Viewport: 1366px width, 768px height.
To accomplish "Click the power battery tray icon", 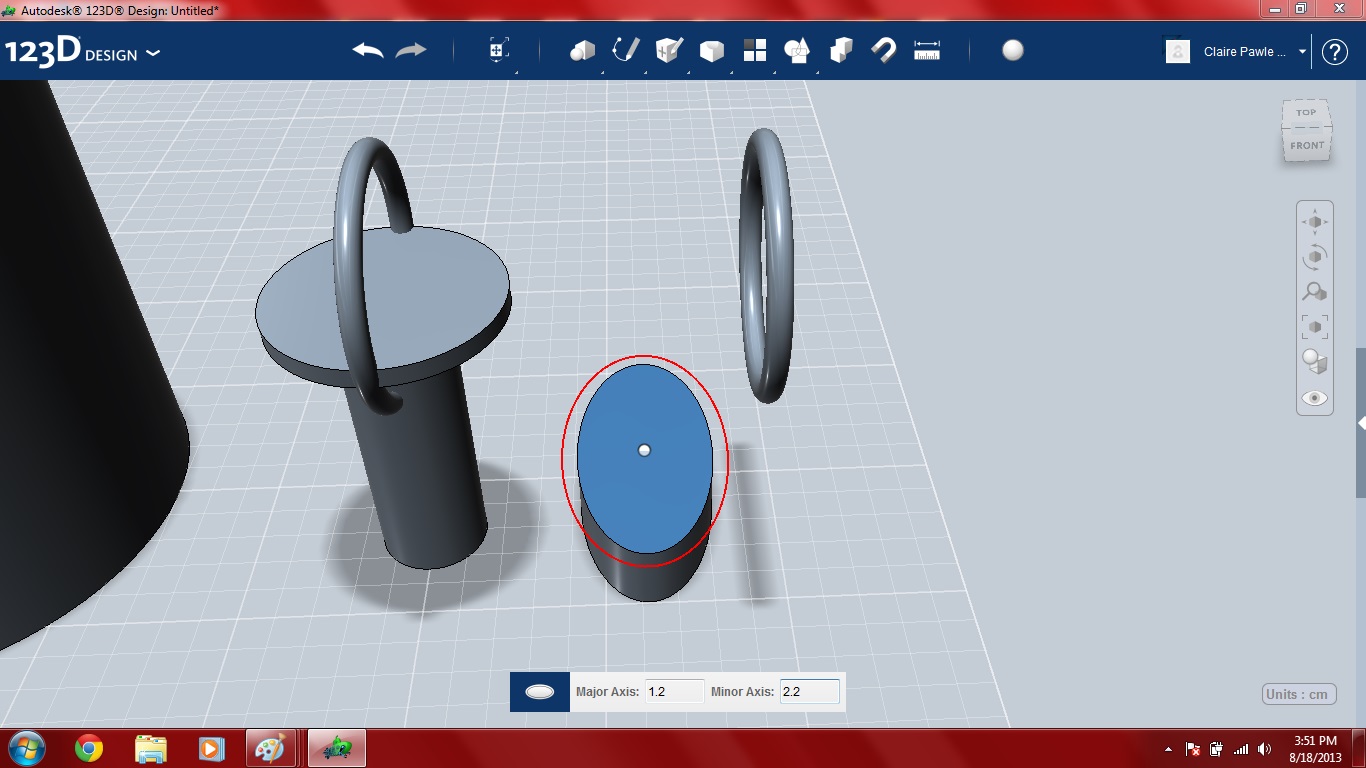I will [x=1216, y=749].
